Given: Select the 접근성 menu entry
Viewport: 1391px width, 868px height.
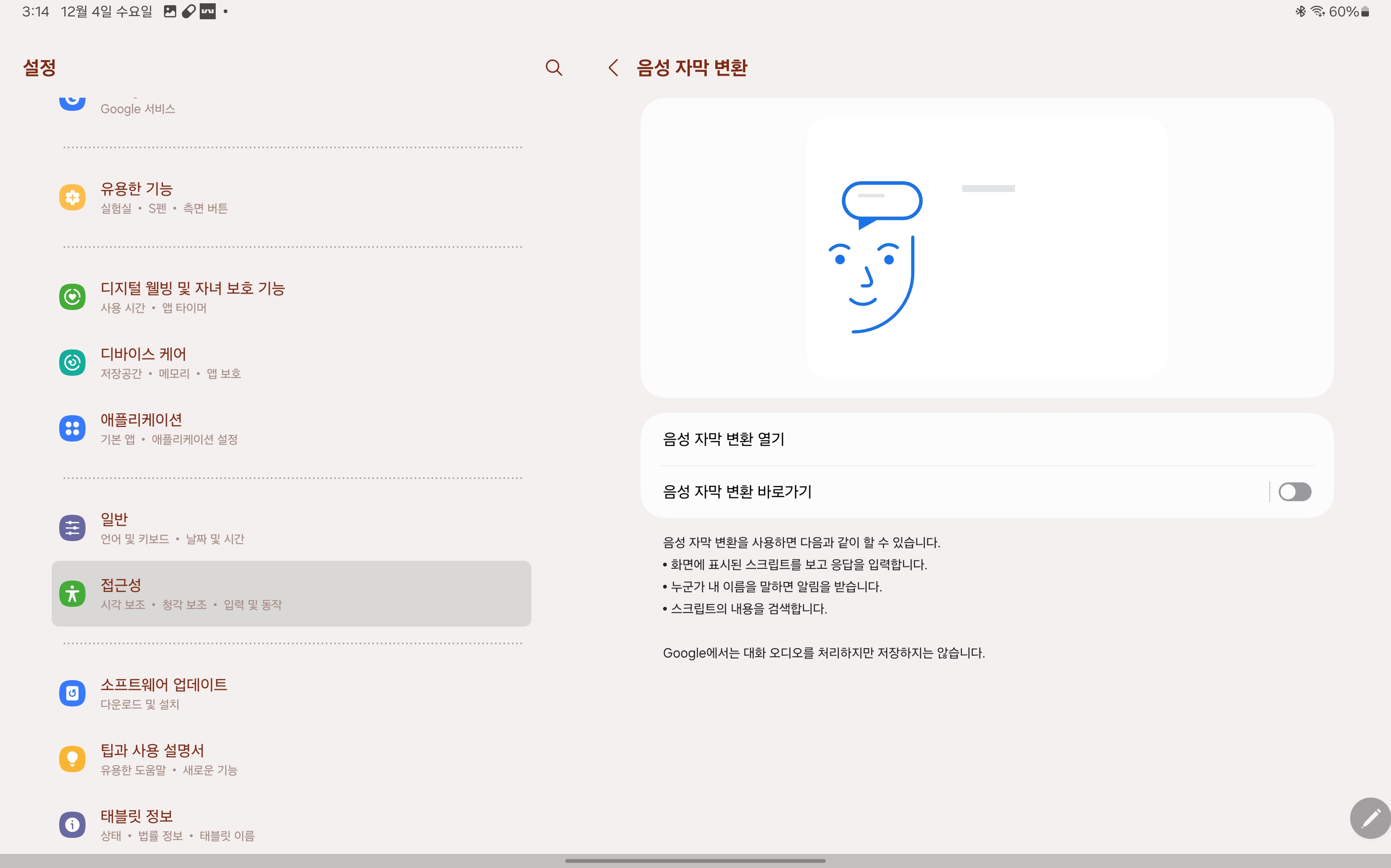Looking at the screenshot, I should [291, 593].
